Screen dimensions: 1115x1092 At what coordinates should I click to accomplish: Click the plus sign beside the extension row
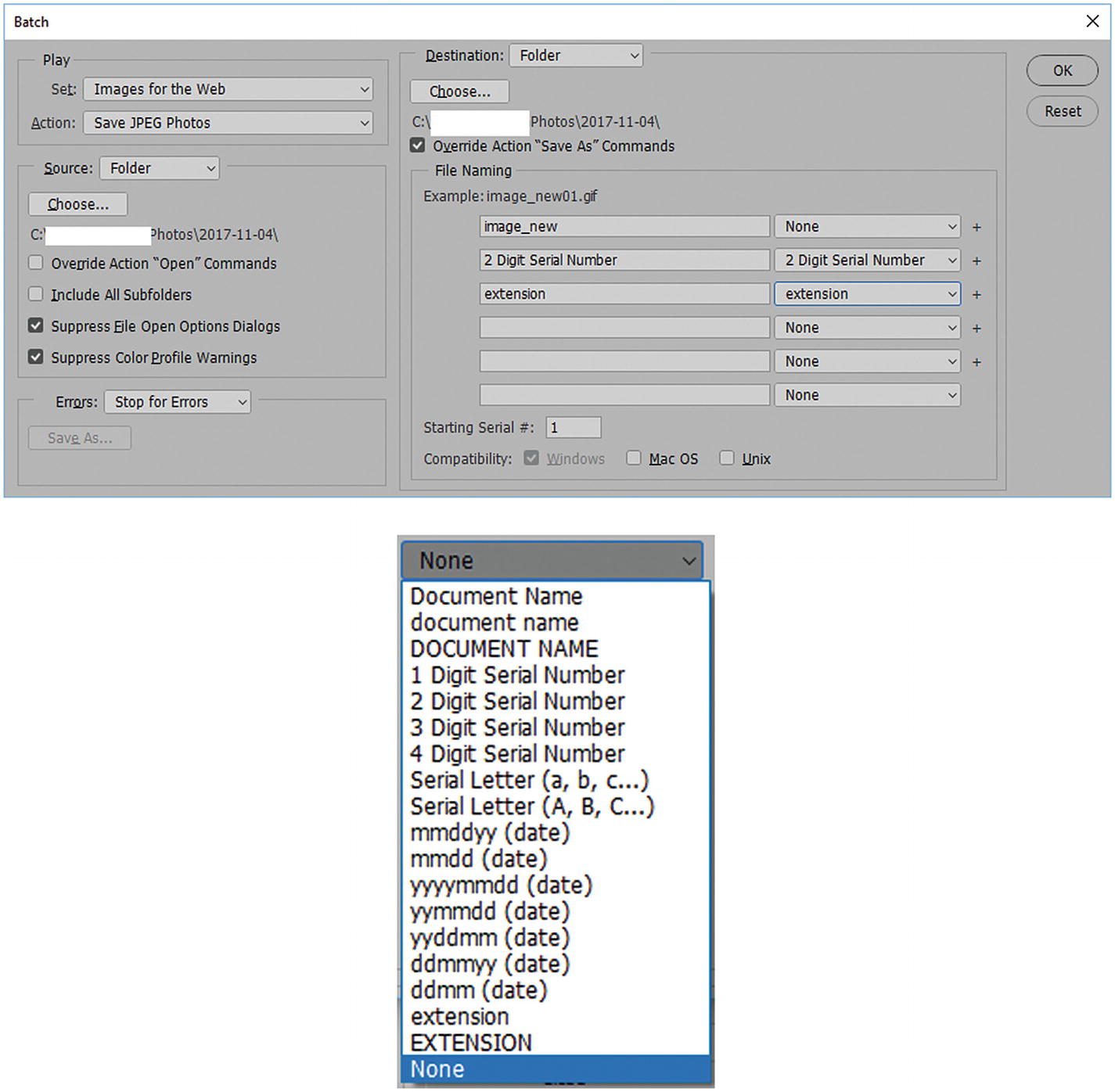tap(977, 295)
